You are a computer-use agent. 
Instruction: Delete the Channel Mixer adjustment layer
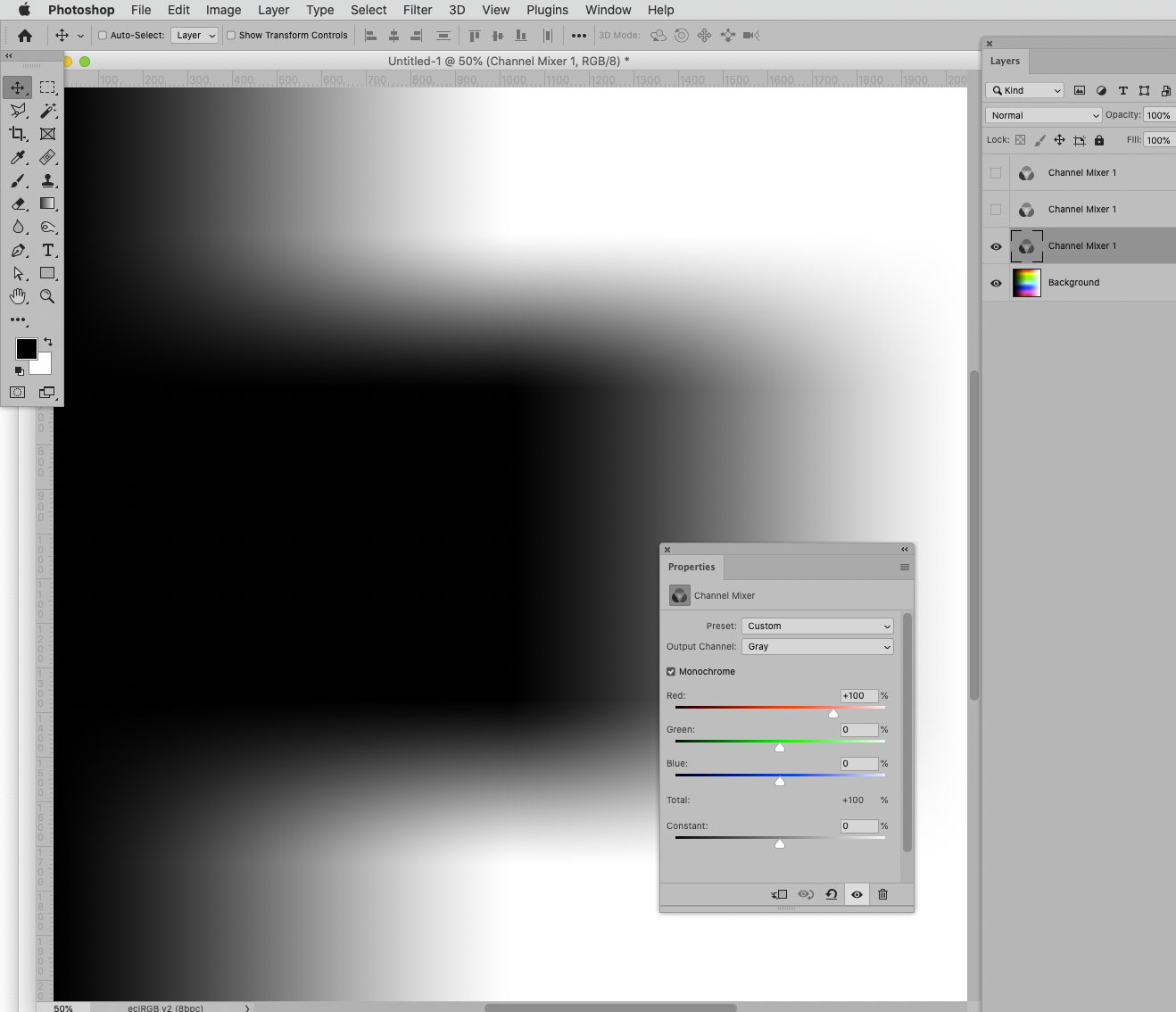[x=882, y=894]
